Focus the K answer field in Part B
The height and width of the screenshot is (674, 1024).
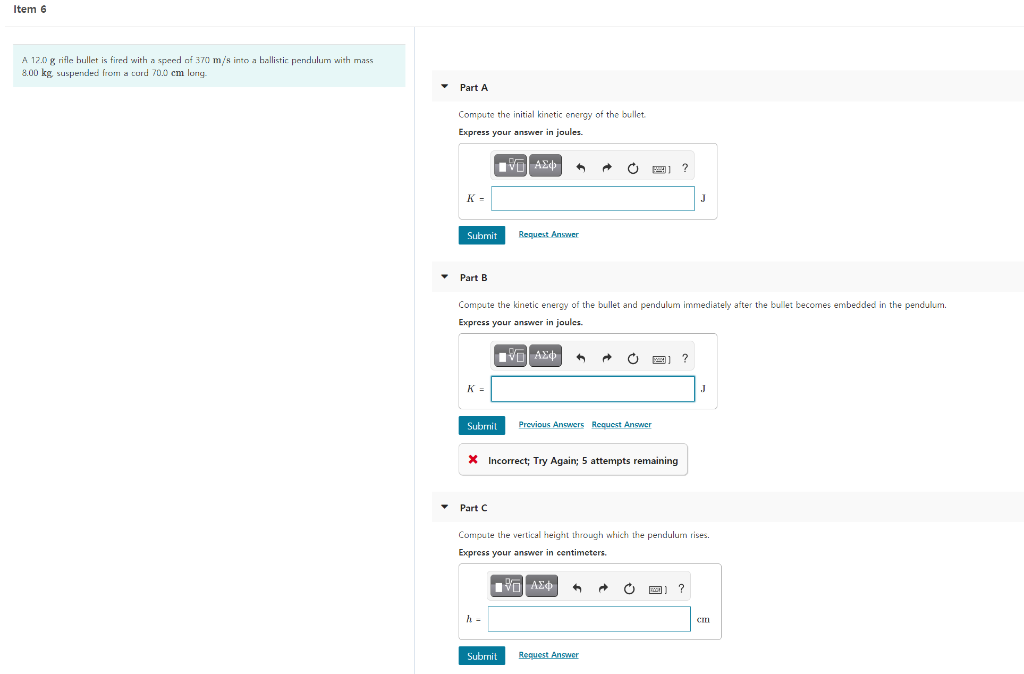coord(593,389)
